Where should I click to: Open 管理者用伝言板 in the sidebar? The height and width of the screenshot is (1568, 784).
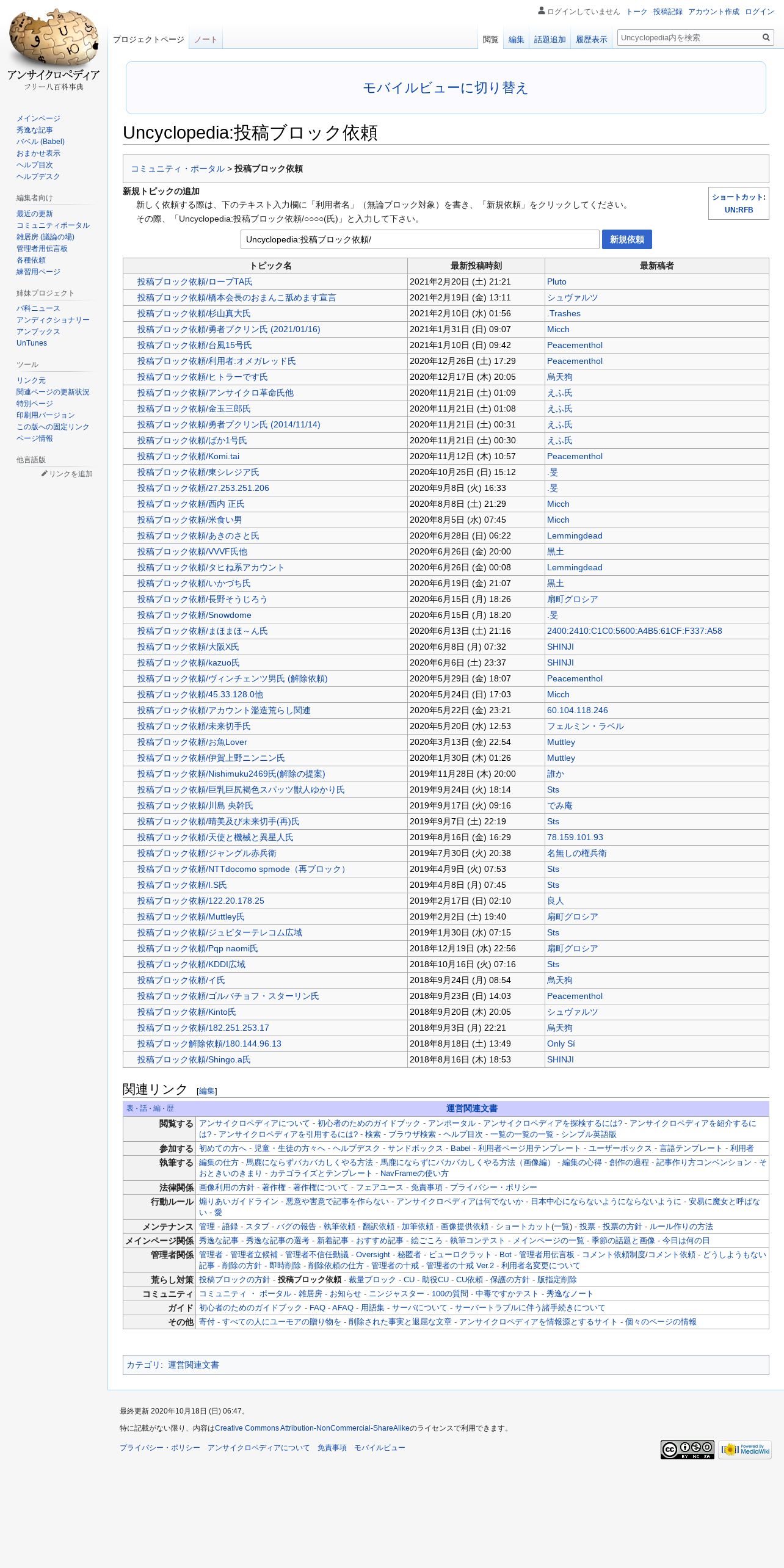(x=42, y=249)
